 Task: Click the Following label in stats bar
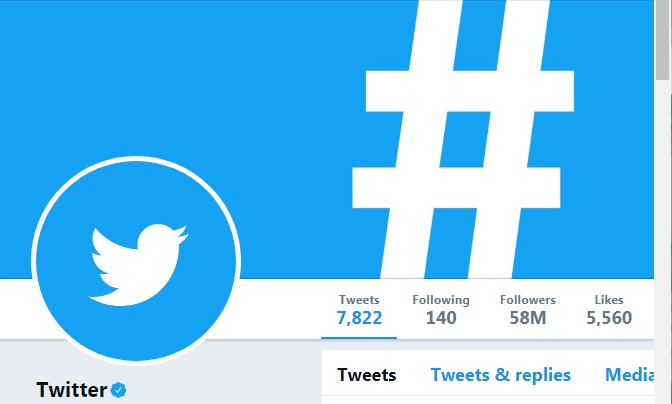point(441,300)
